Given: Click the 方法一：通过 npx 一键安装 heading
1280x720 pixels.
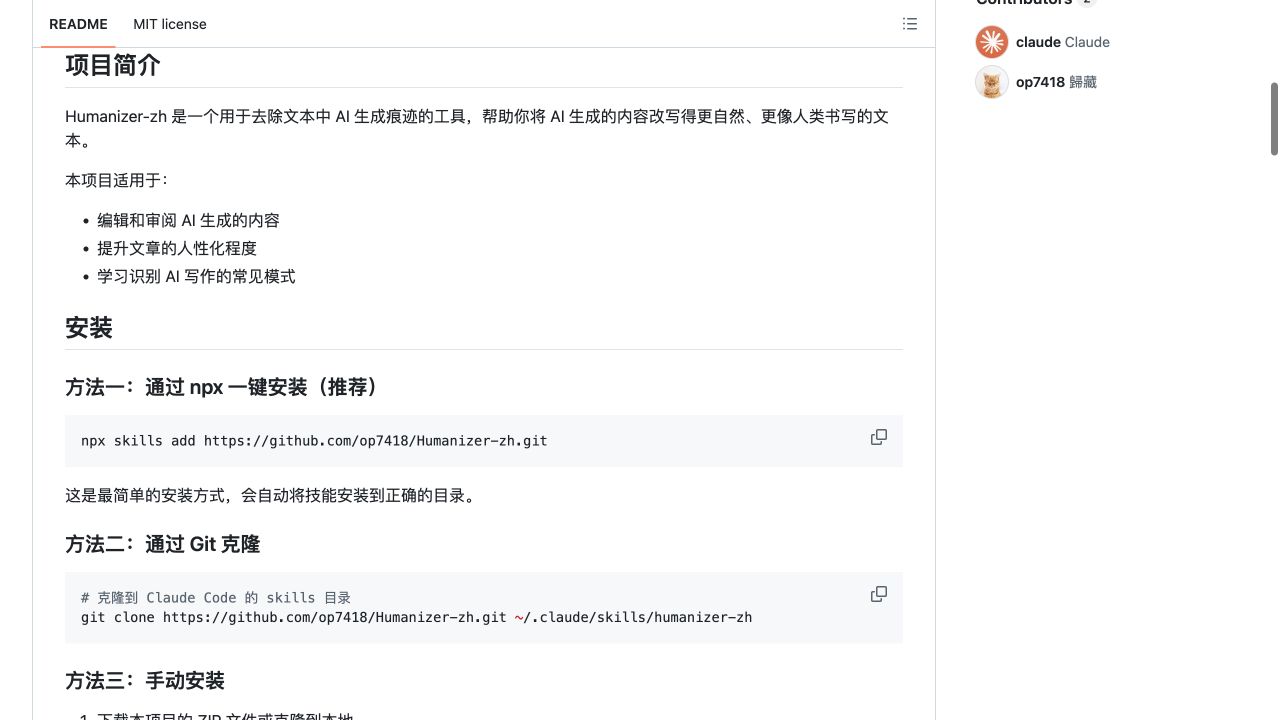Looking at the screenshot, I should (224, 387).
